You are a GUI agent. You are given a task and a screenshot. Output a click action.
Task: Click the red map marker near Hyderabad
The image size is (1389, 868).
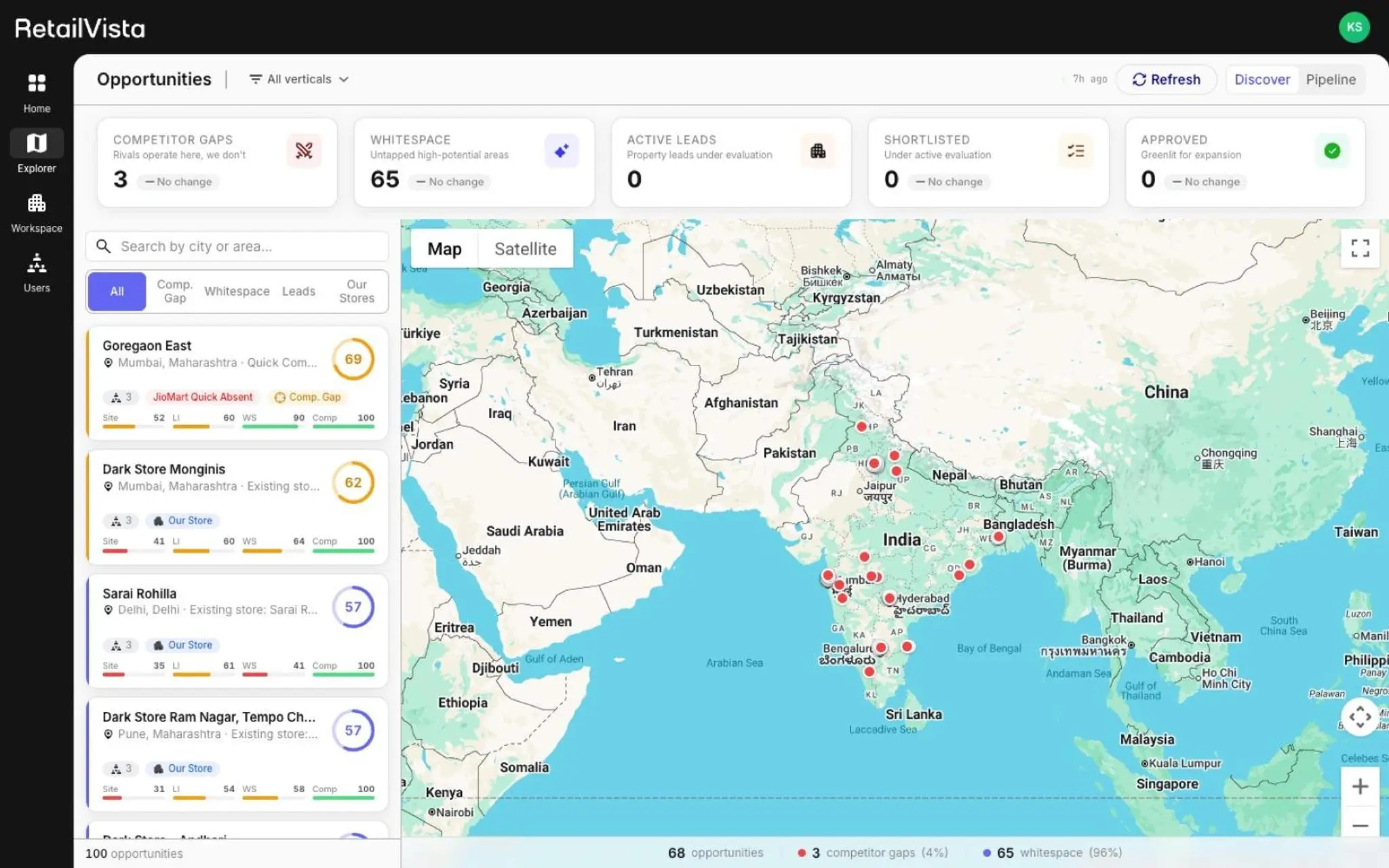tap(889, 598)
